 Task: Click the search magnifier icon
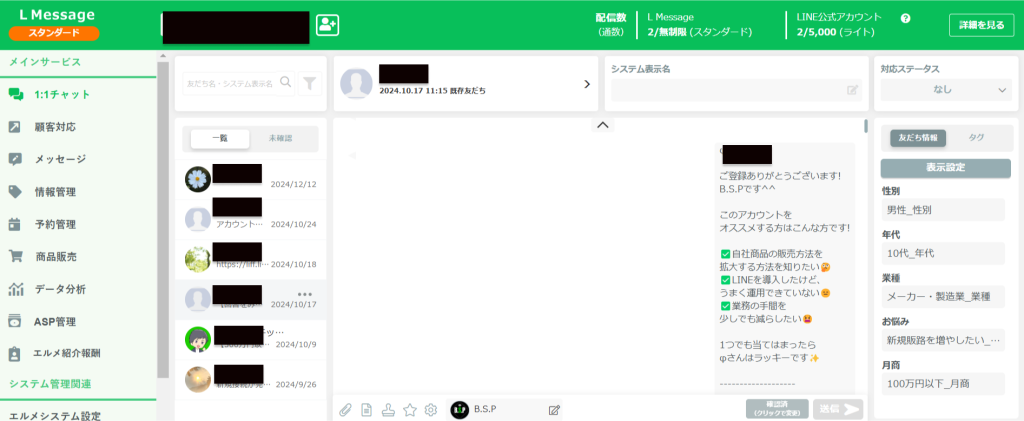pyautogui.click(x=286, y=82)
